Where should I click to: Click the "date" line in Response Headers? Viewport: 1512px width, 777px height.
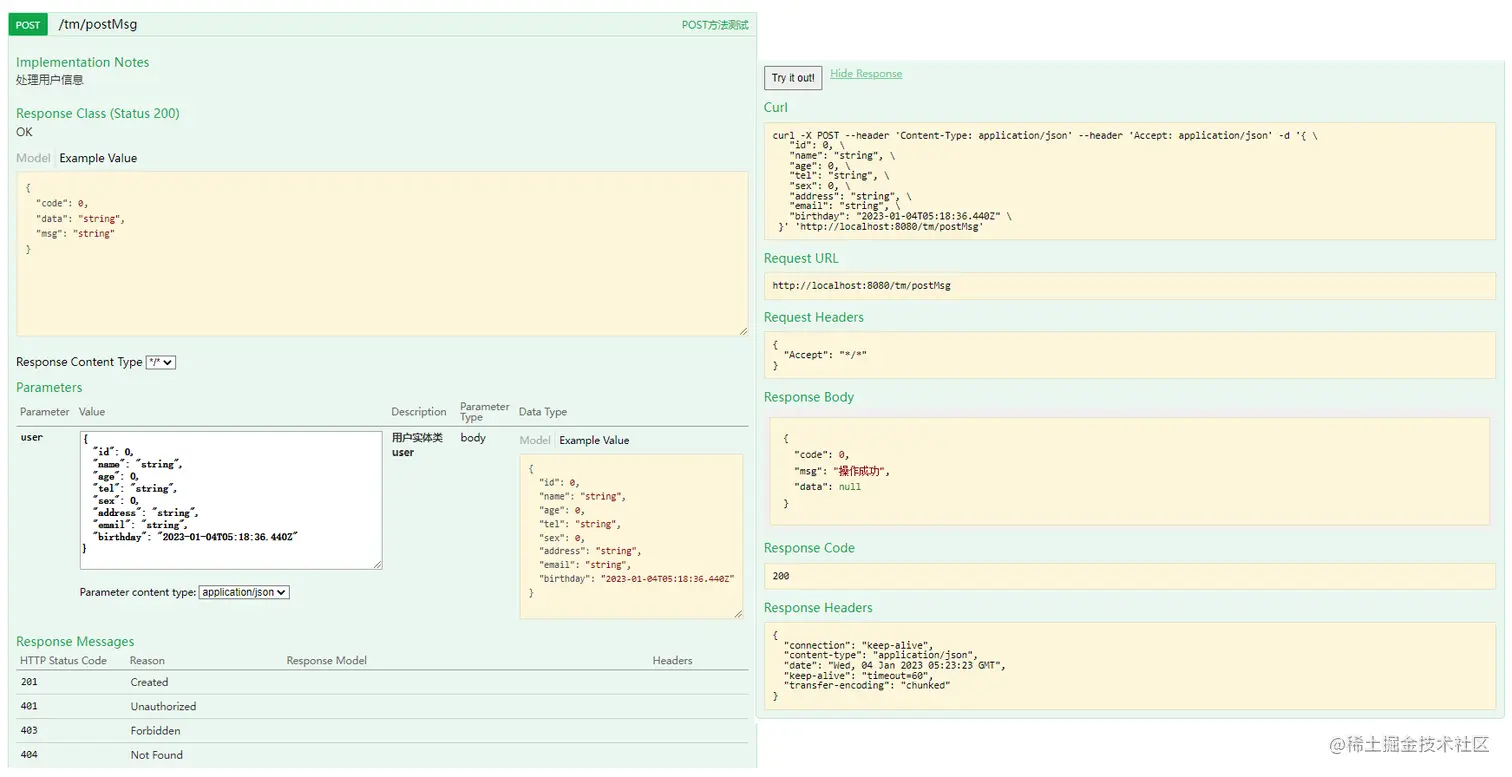click(x=895, y=666)
